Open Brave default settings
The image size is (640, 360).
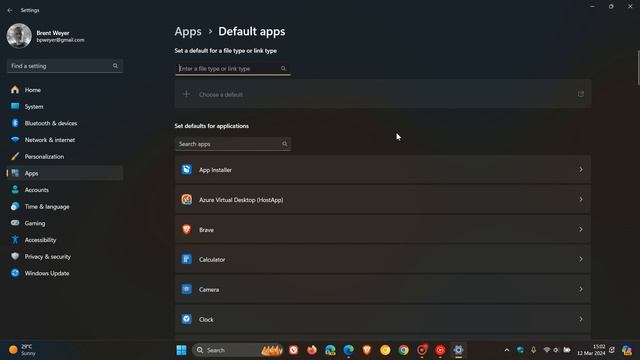383,229
